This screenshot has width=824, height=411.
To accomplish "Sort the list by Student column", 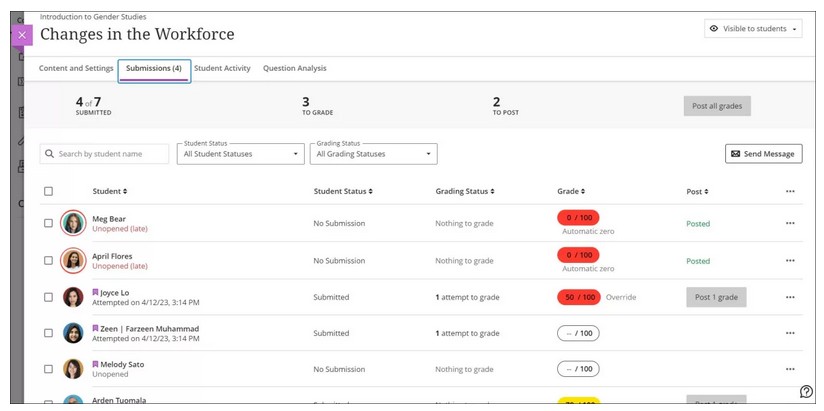I will coord(110,191).
